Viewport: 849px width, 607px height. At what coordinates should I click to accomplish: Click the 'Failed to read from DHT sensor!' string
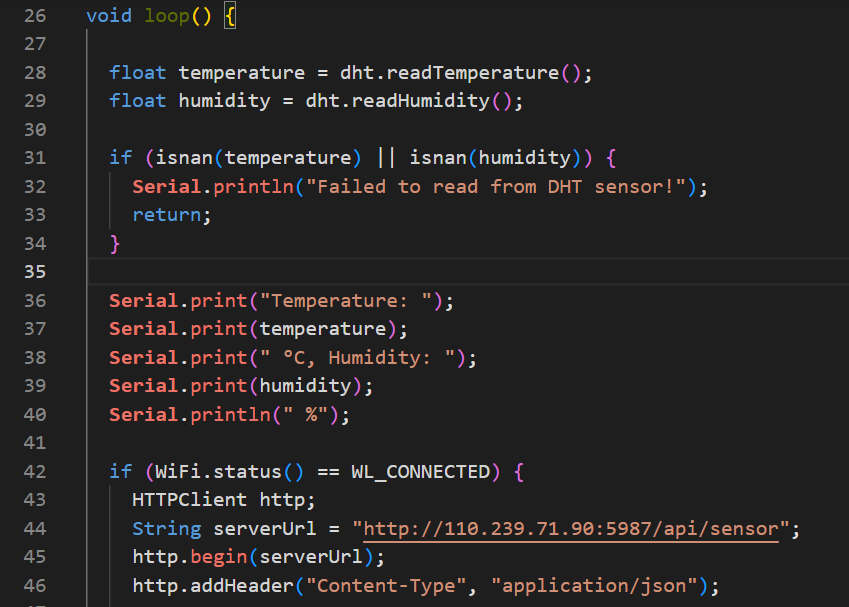(496, 187)
